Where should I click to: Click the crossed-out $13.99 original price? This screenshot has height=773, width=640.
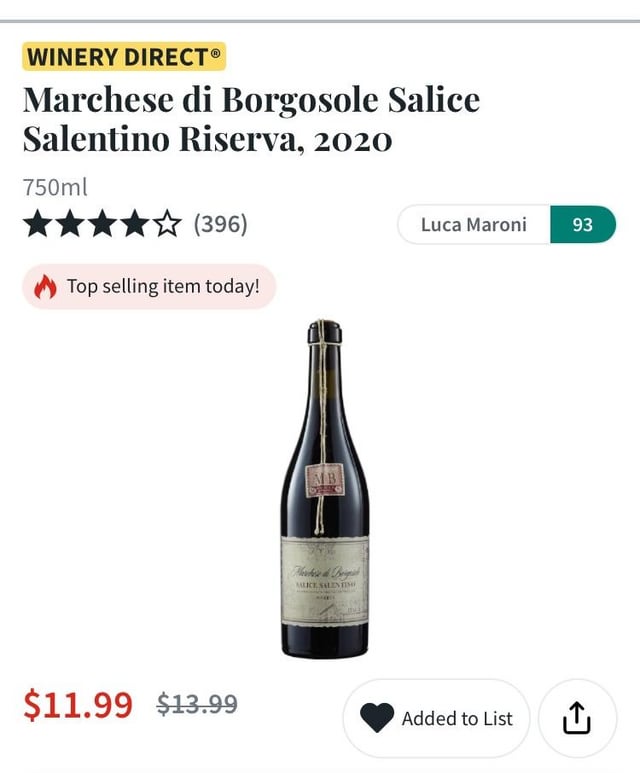pos(197,705)
